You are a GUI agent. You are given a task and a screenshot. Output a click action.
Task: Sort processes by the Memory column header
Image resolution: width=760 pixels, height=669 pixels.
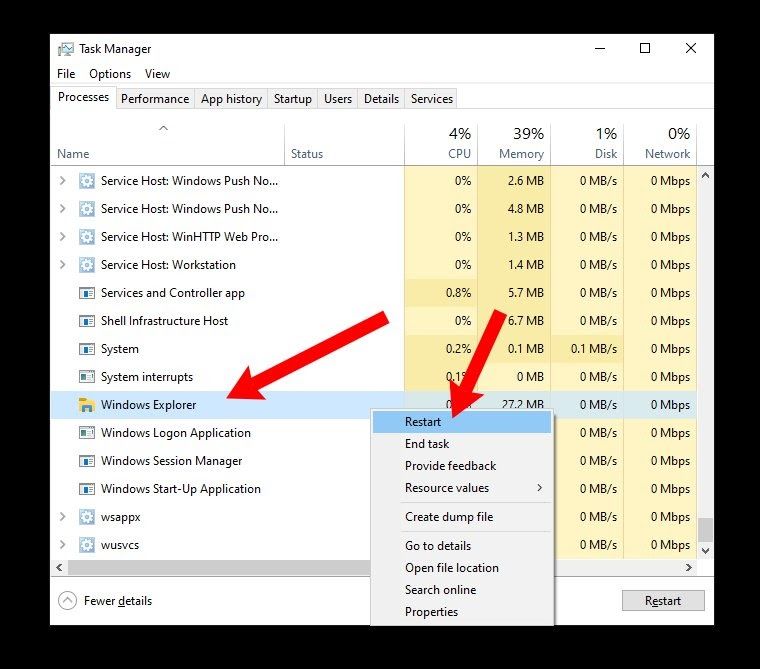pos(513,143)
